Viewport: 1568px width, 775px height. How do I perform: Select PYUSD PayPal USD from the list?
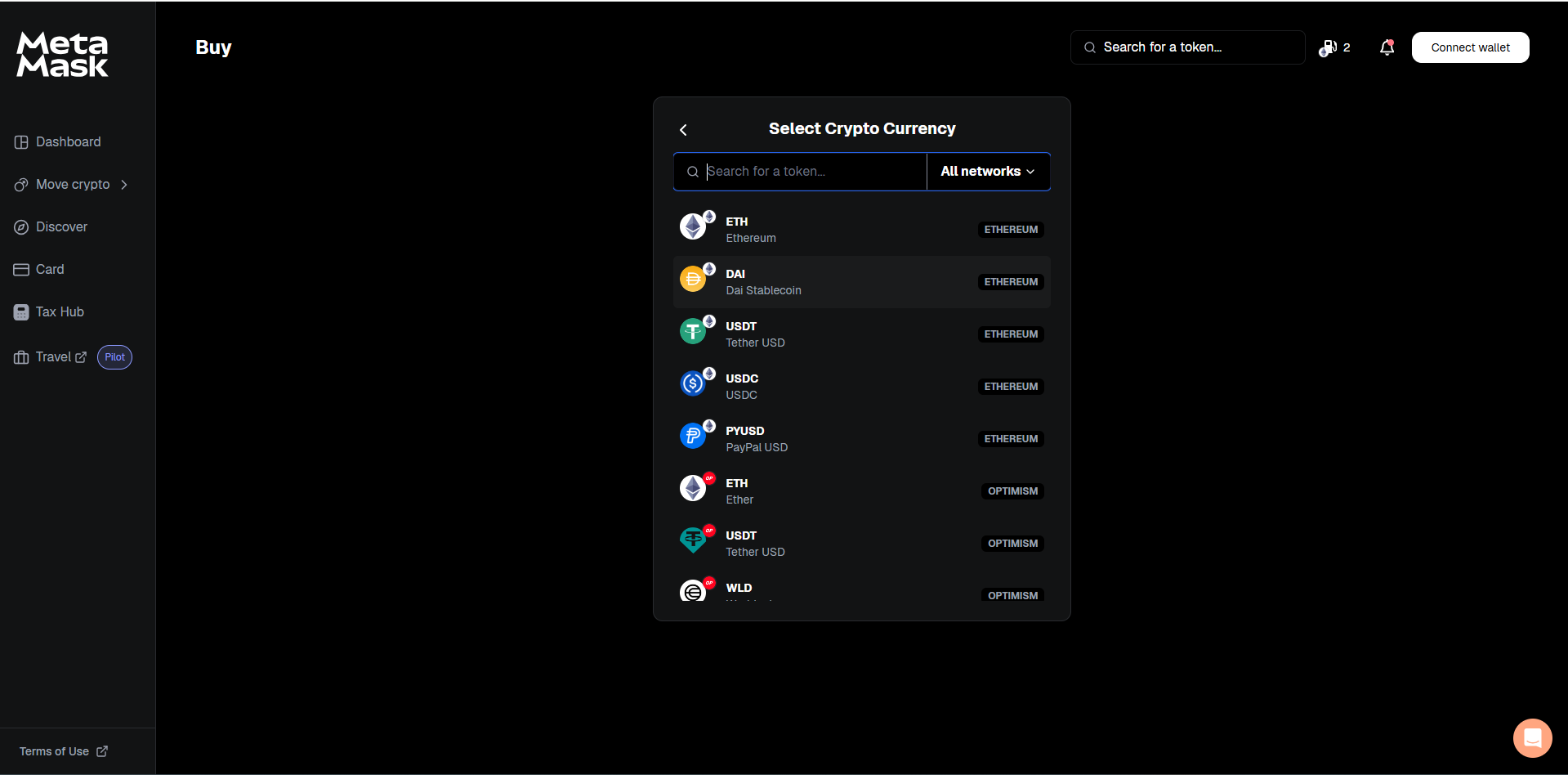[x=861, y=438]
